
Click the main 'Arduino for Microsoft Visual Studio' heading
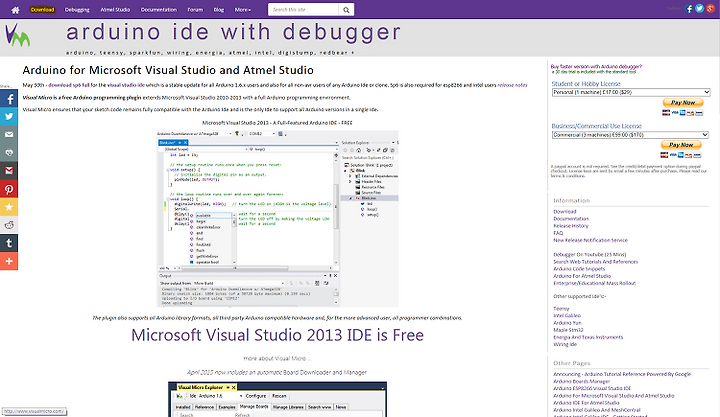pos(168,70)
